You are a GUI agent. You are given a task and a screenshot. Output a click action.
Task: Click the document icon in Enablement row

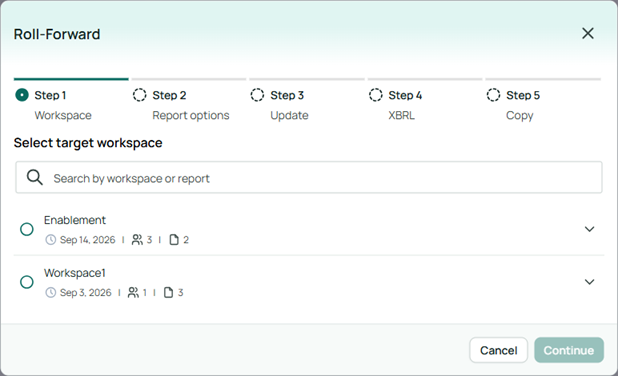[174, 240]
